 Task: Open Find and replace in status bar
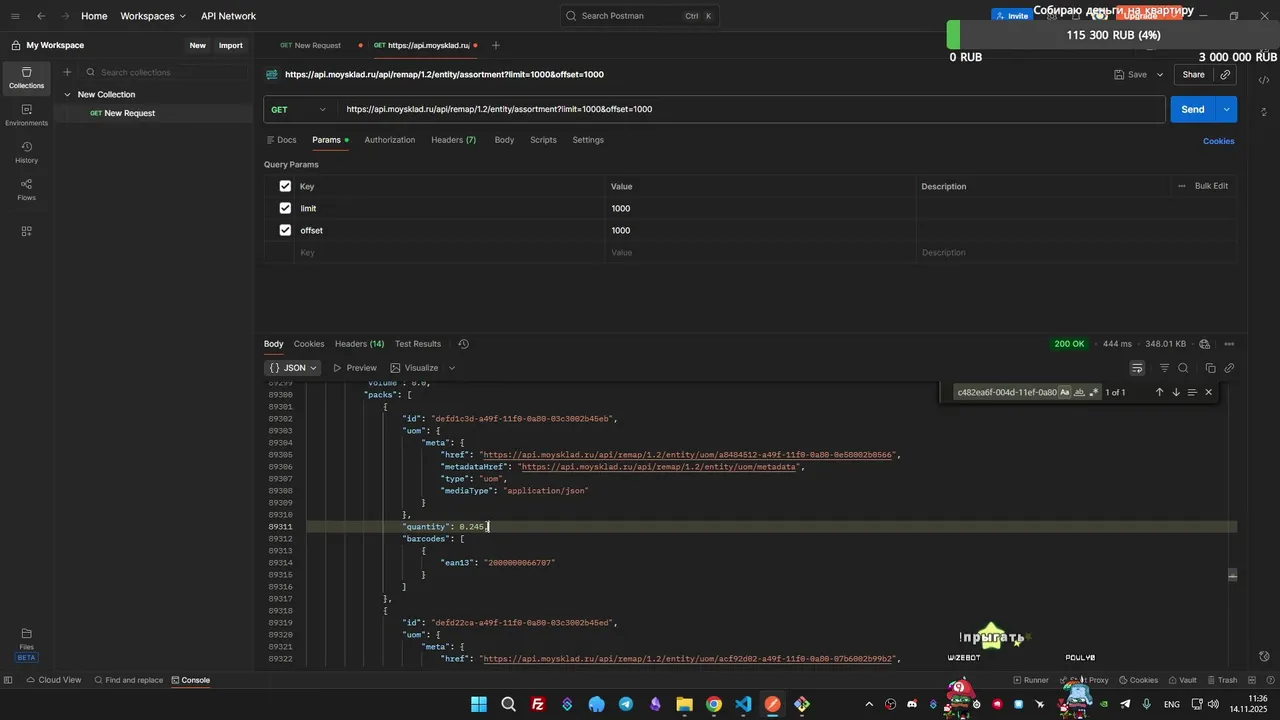click(x=128, y=680)
